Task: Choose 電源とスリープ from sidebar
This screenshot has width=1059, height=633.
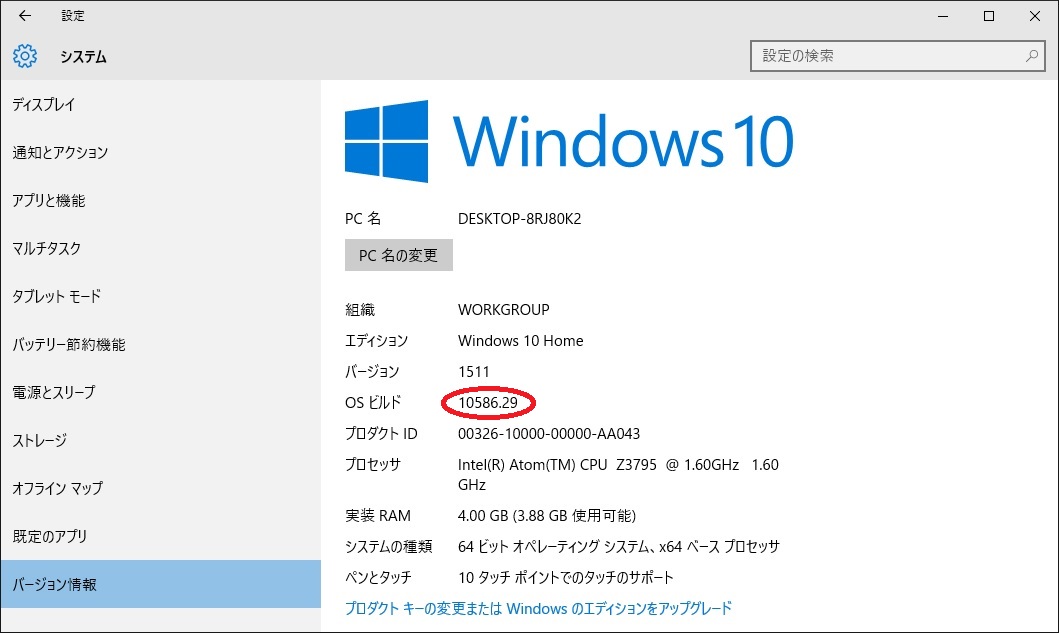Action: pos(54,393)
